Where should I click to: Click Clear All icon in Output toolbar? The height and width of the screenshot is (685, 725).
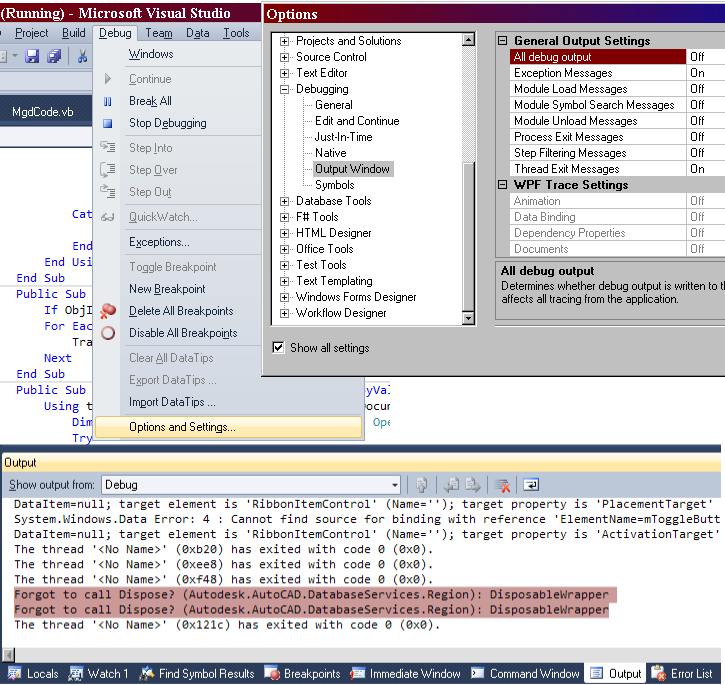point(503,485)
